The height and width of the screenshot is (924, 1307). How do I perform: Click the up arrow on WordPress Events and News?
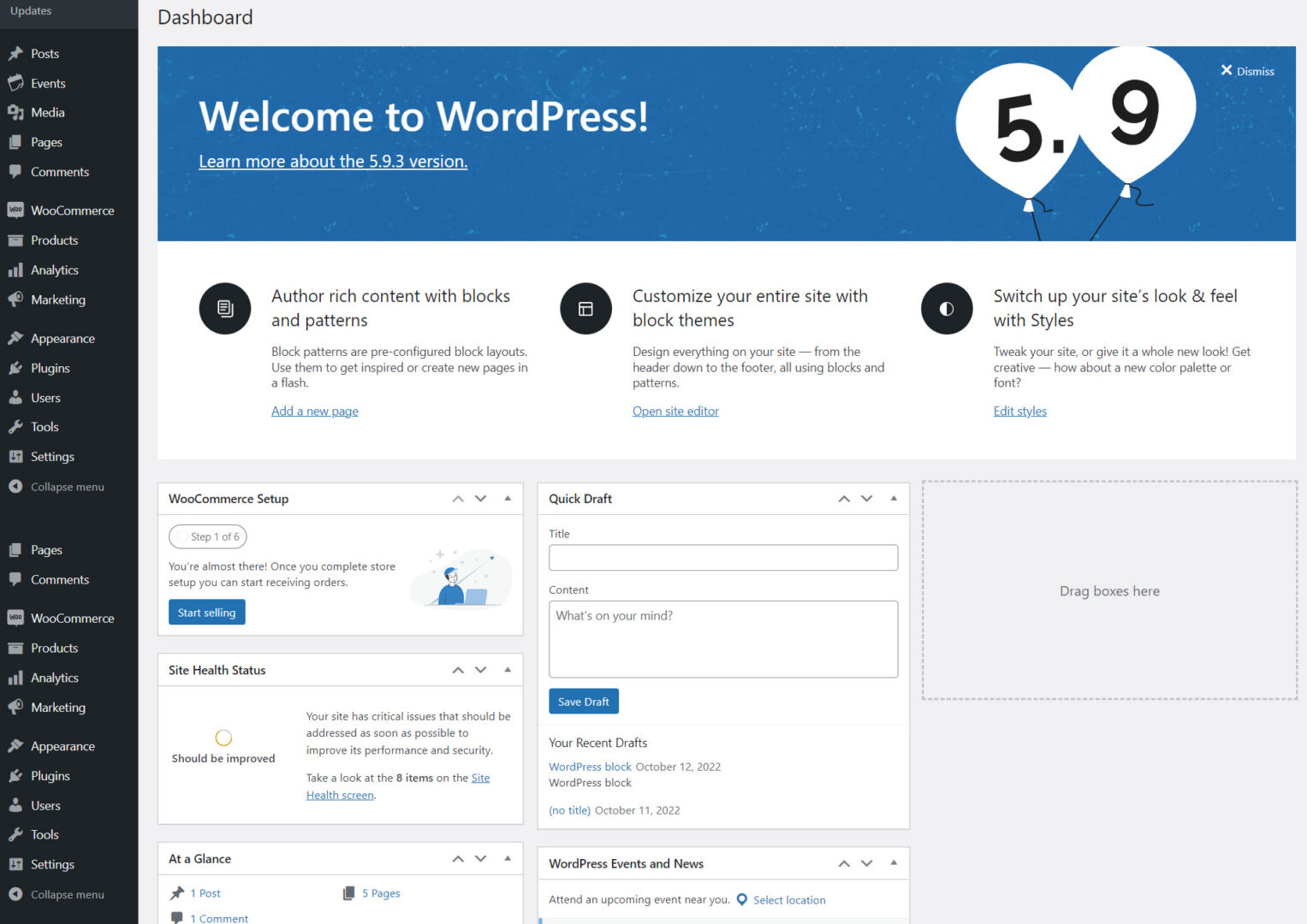coord(843,863)
